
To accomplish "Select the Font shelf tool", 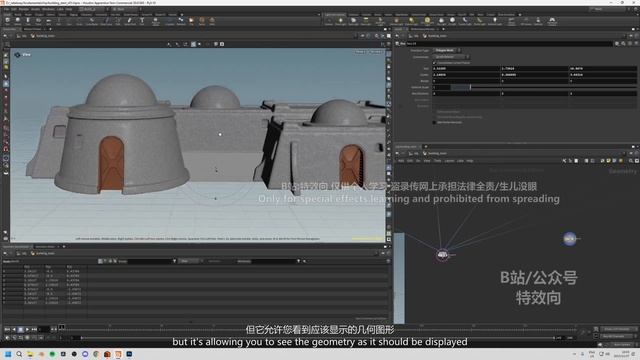I will click(142, 21).
